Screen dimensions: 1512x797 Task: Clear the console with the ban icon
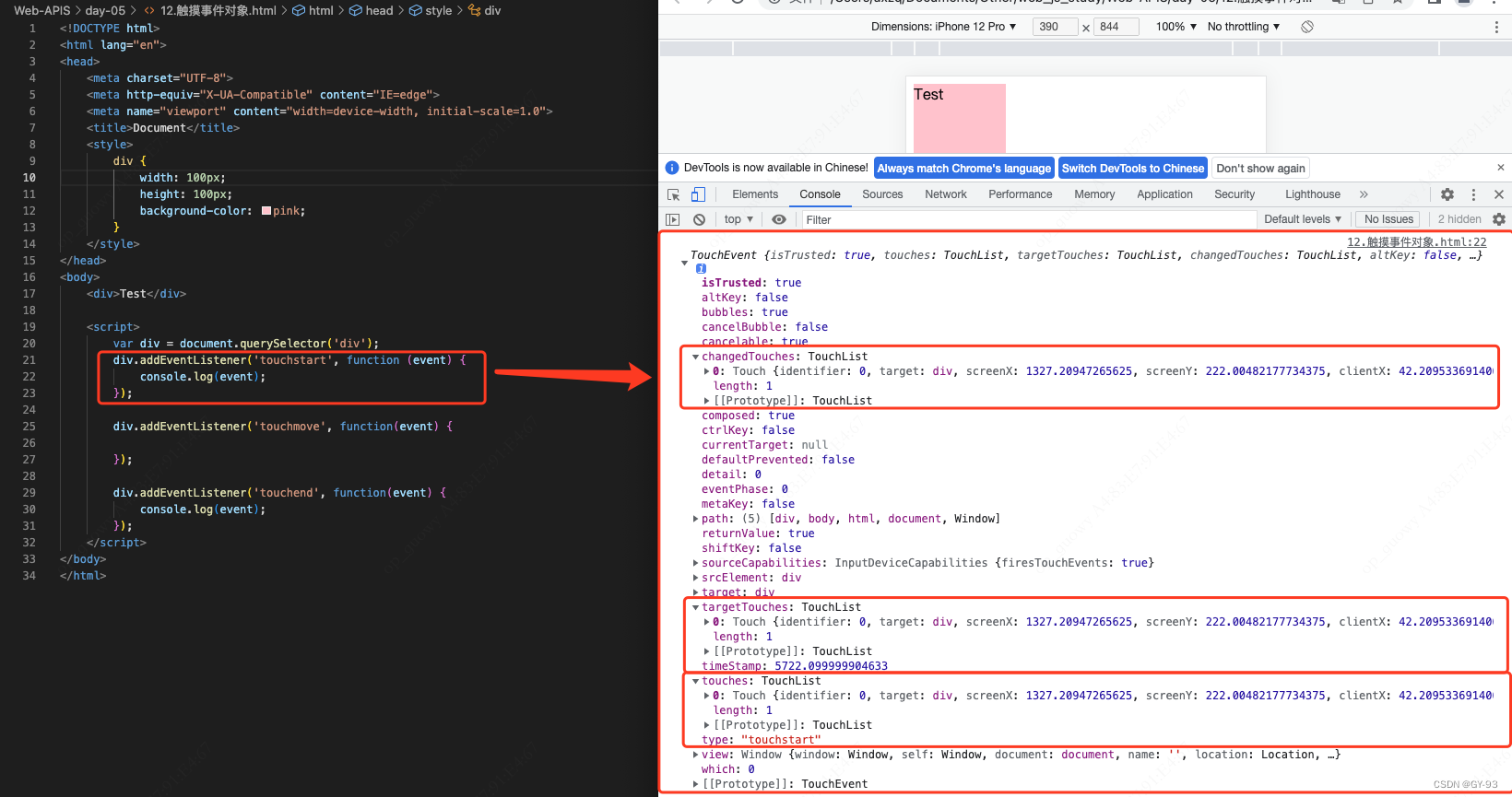700,219
